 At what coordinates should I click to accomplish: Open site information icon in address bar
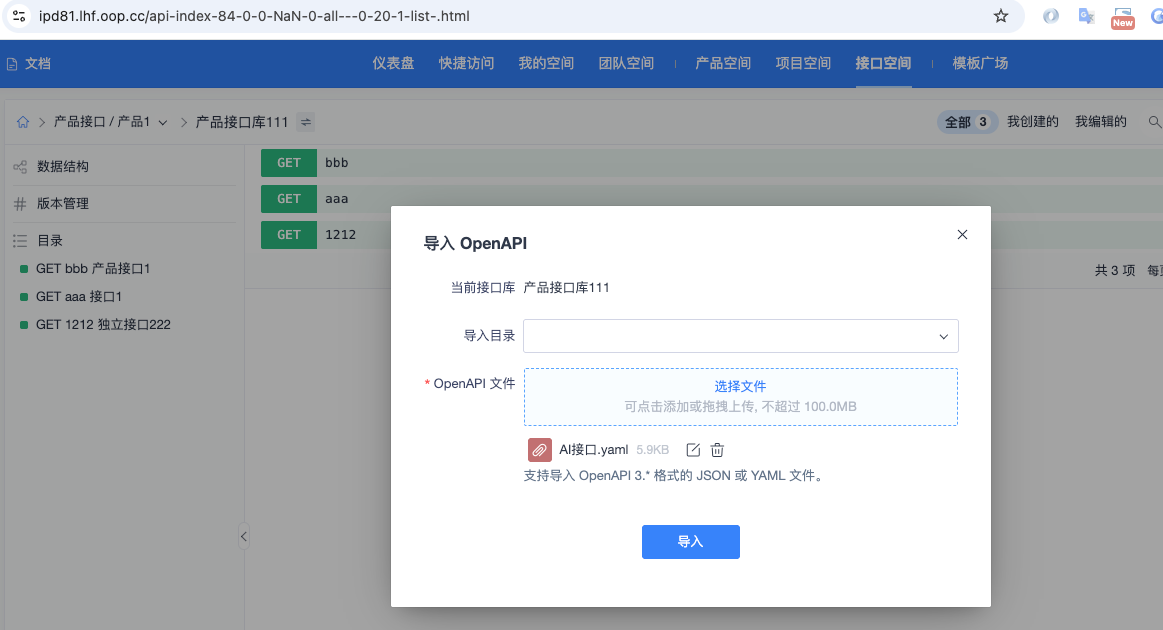(x=19, y=16)
